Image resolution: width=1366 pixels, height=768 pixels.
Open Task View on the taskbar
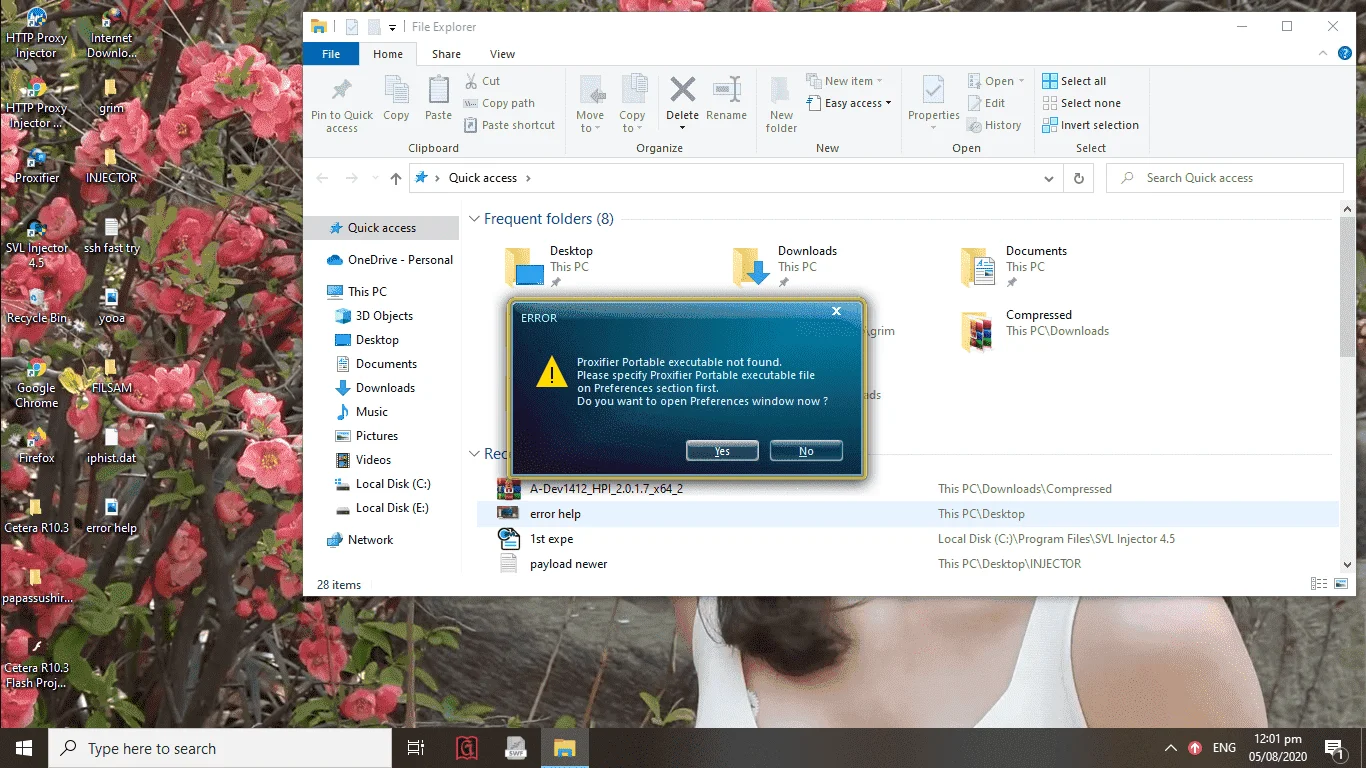[x=417, y=748]
